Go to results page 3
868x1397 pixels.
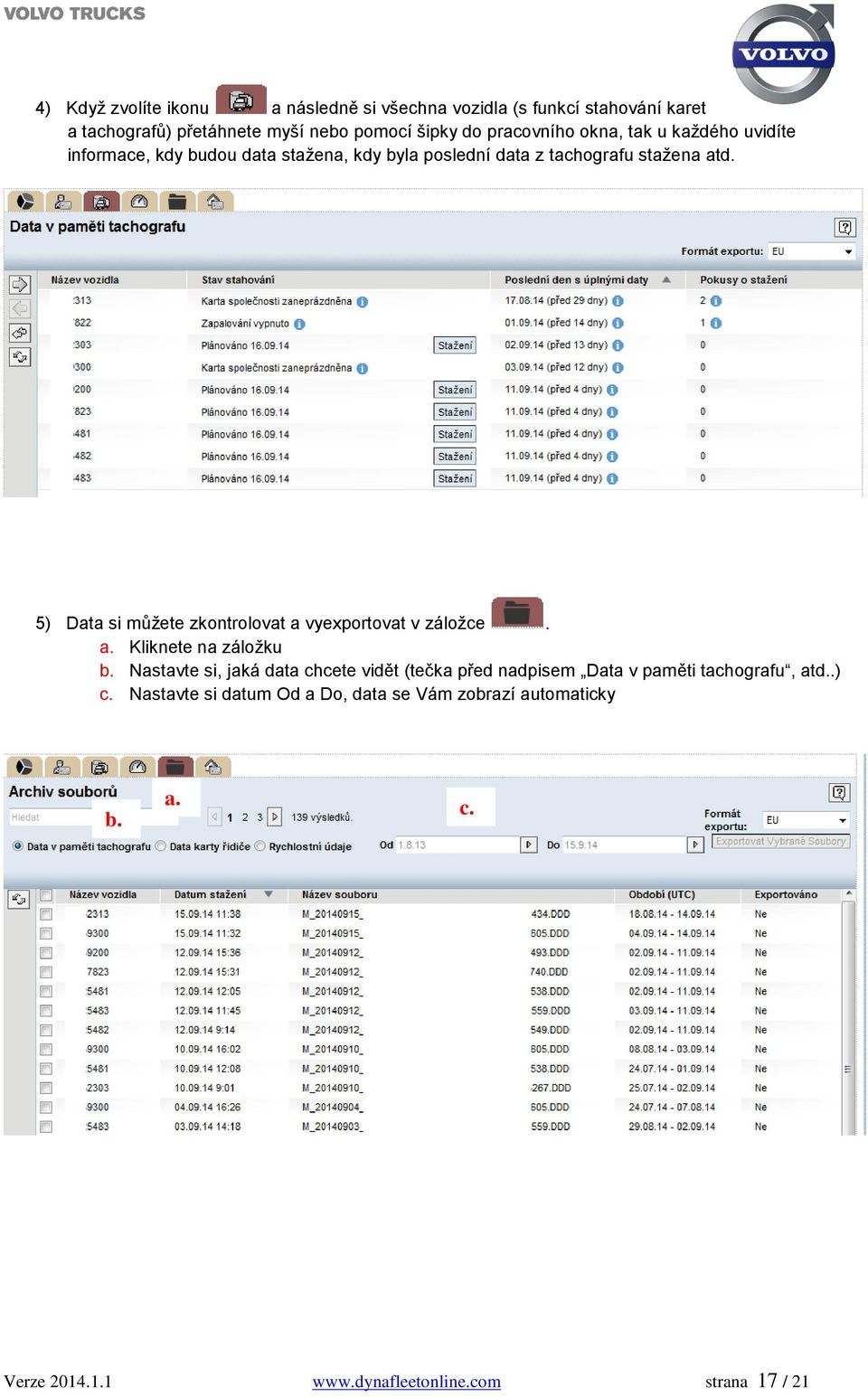tap(259, 817)
